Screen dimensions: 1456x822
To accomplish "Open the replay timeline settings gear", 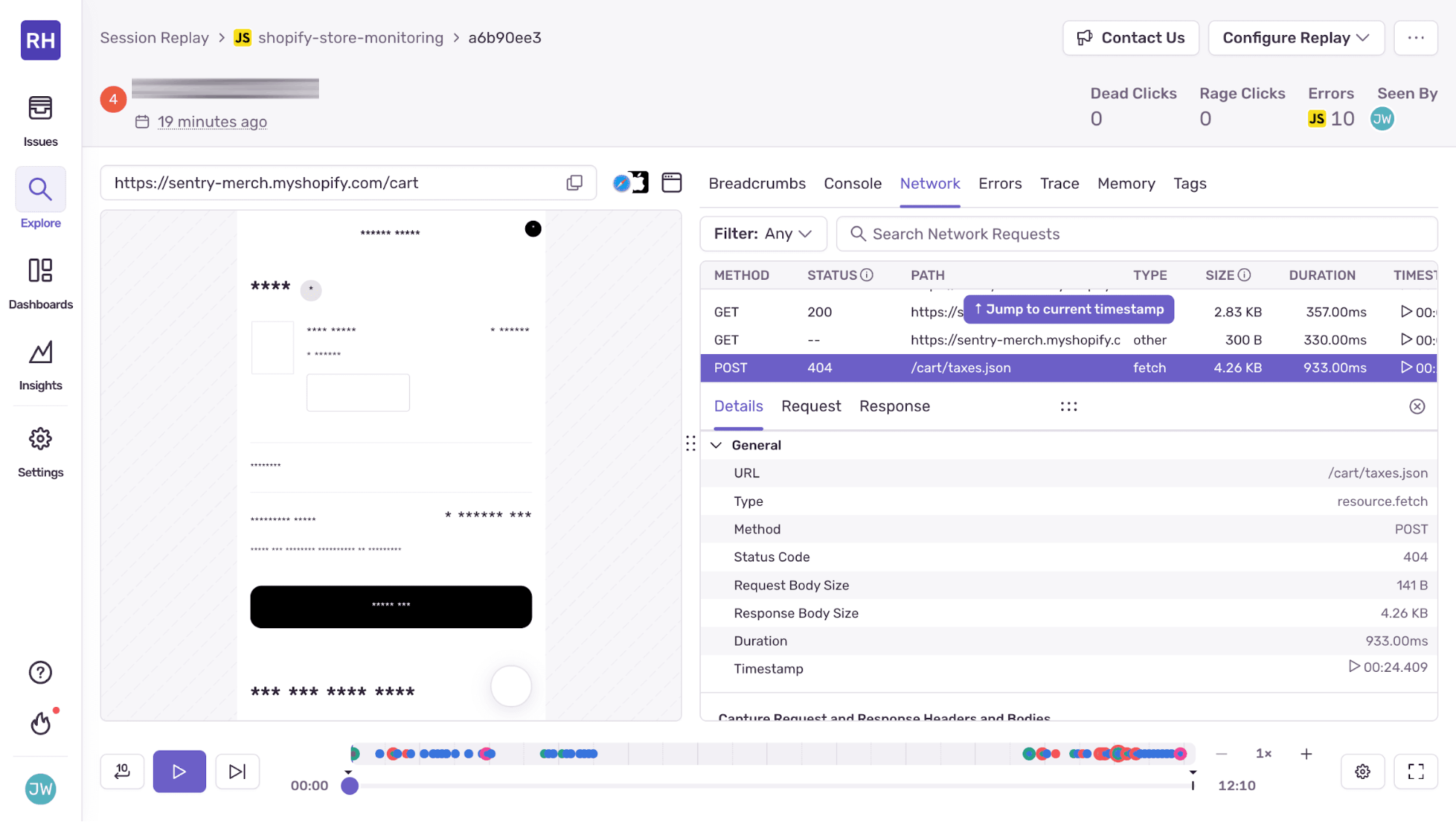I will point(1363,771).
